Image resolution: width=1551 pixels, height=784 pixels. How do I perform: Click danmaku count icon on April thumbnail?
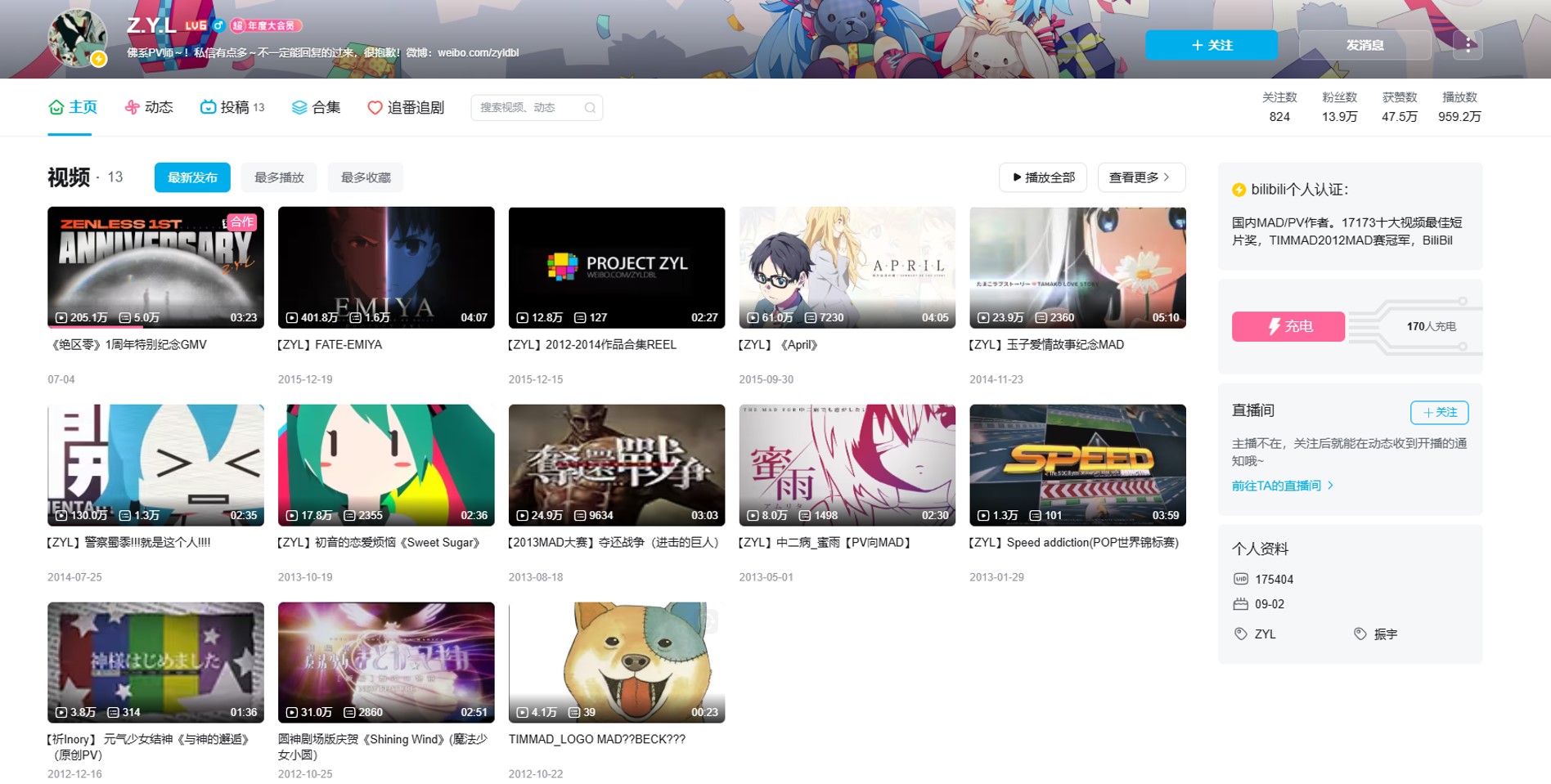tap(811, 318)
